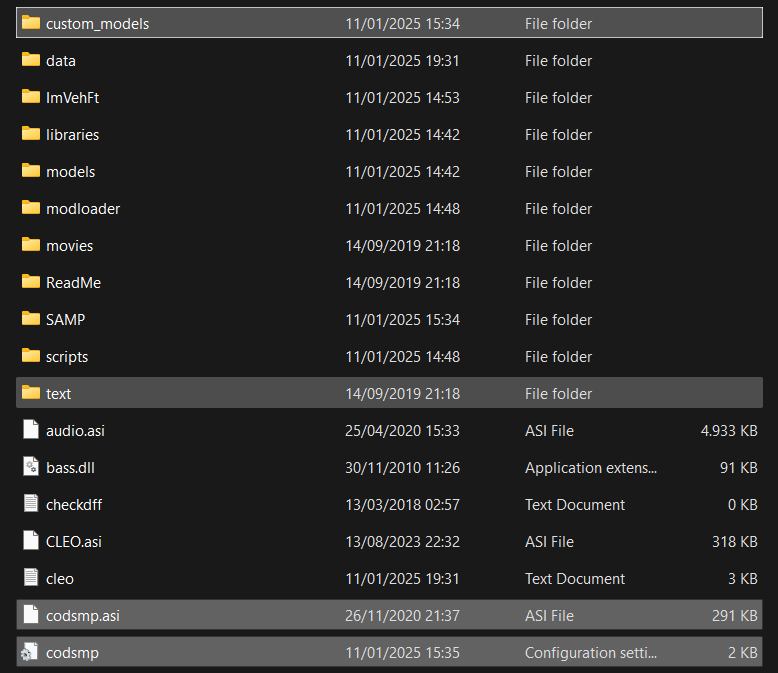
Task: Select the codsmp configuration file name
Action: click(72, 653)
